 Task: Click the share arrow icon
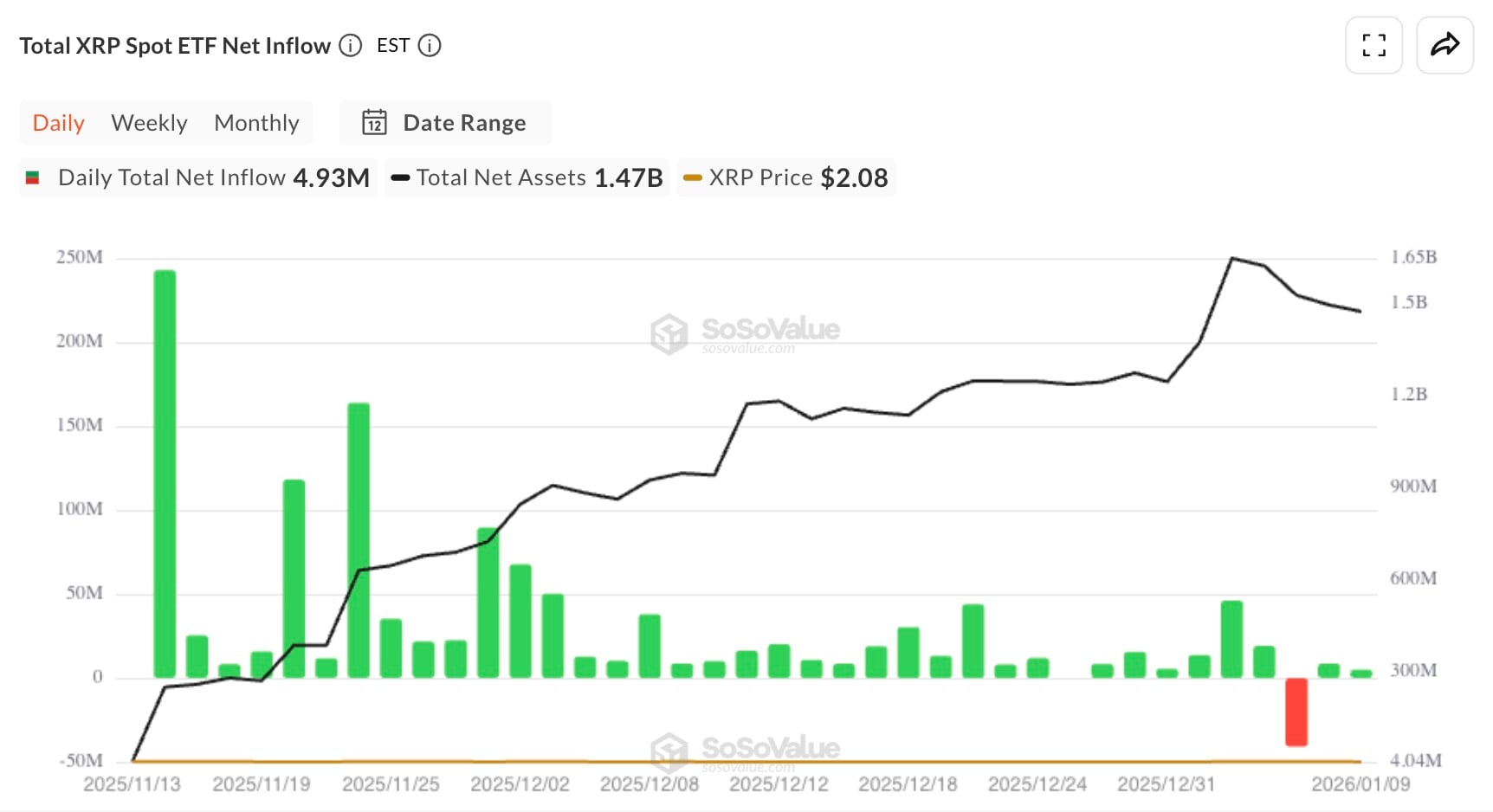1445,45
